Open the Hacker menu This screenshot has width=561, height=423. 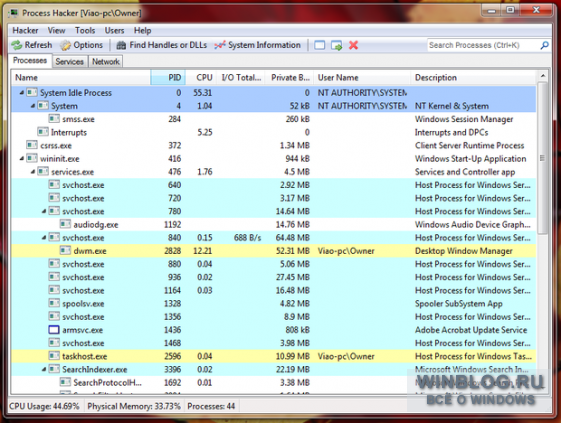tap(25, 30)
